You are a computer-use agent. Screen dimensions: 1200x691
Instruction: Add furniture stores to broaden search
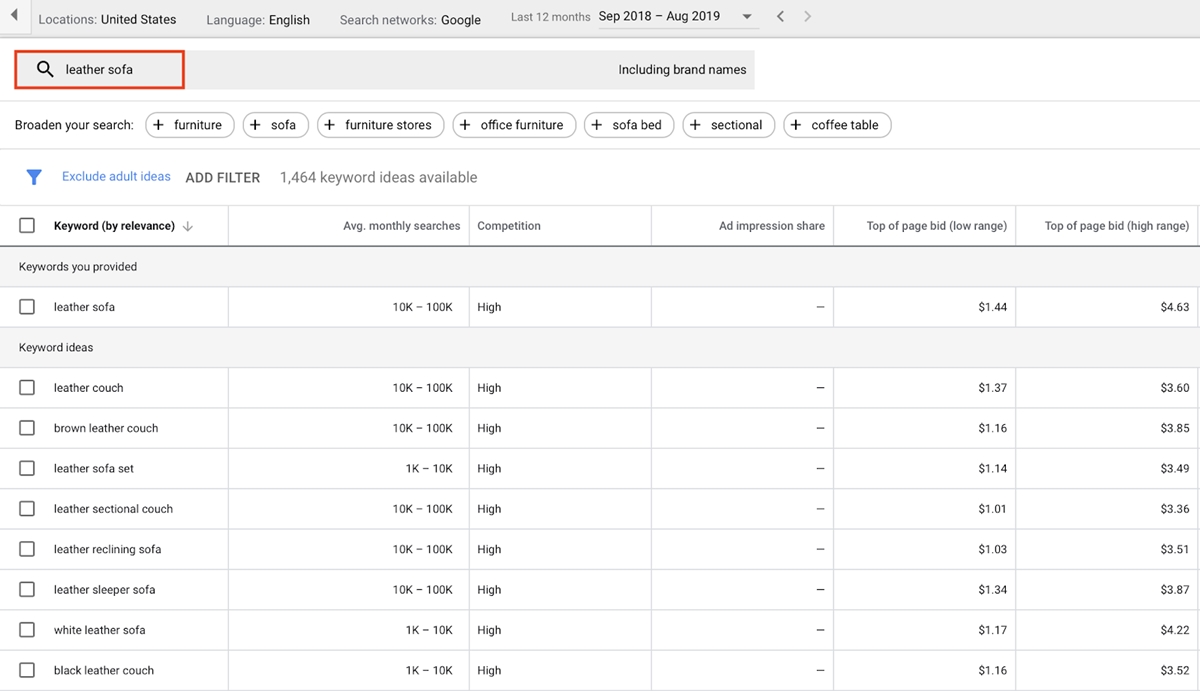coord(381,125)
